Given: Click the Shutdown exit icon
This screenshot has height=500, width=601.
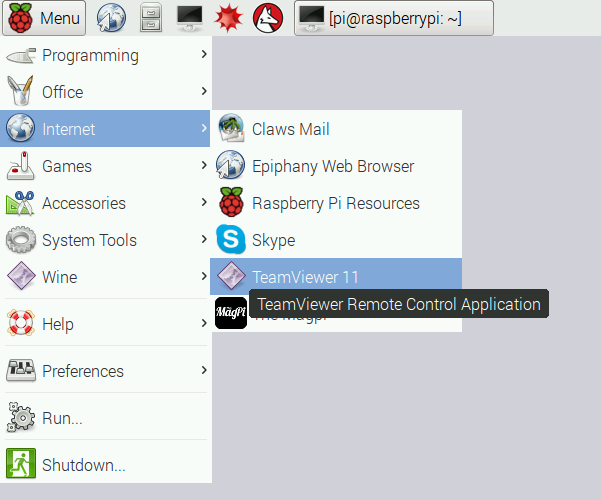Looking at the screenshot, I should click(21, 463).
